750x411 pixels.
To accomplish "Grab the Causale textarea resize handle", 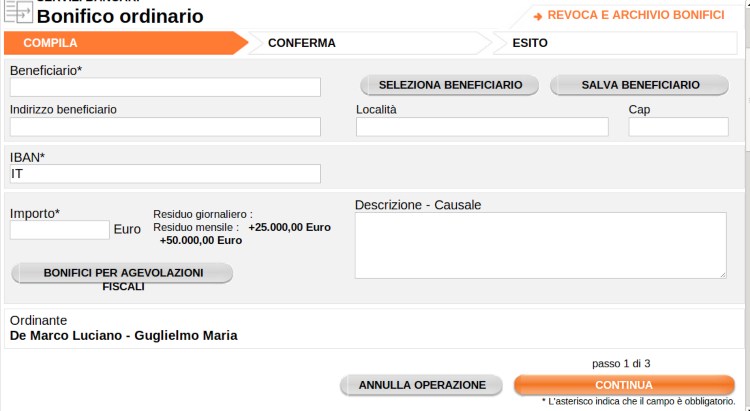I will pos(722,273).
